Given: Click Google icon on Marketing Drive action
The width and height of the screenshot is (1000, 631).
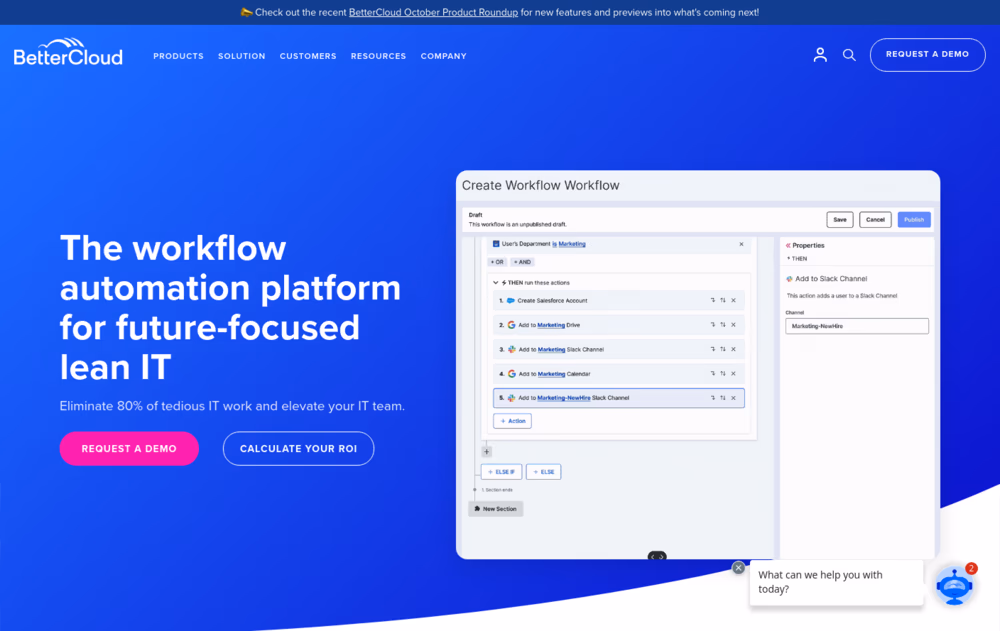Looking at the screenshot, I should coord(511,325).
